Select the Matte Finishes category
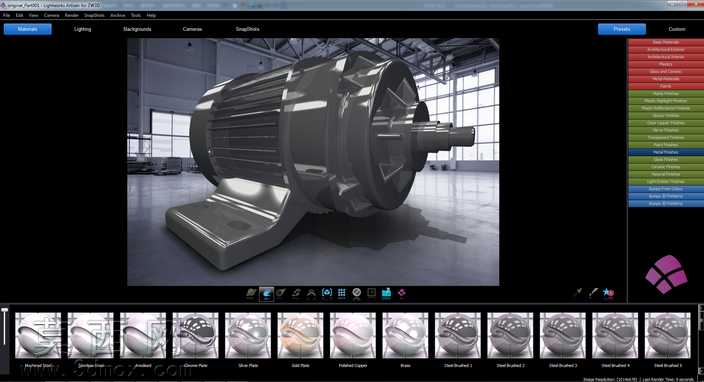This screenshot has width=704, height=382. [x=665, y=93]
